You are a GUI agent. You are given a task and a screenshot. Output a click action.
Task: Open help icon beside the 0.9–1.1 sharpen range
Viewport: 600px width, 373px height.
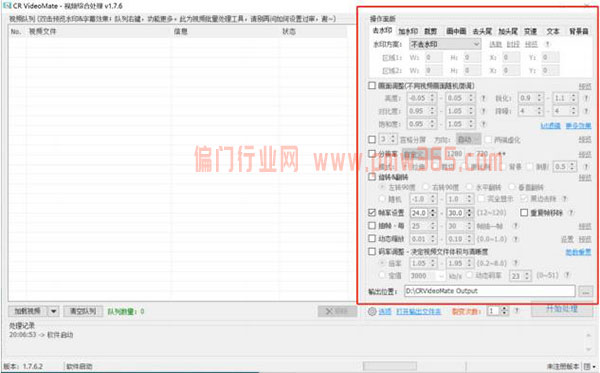586,98
